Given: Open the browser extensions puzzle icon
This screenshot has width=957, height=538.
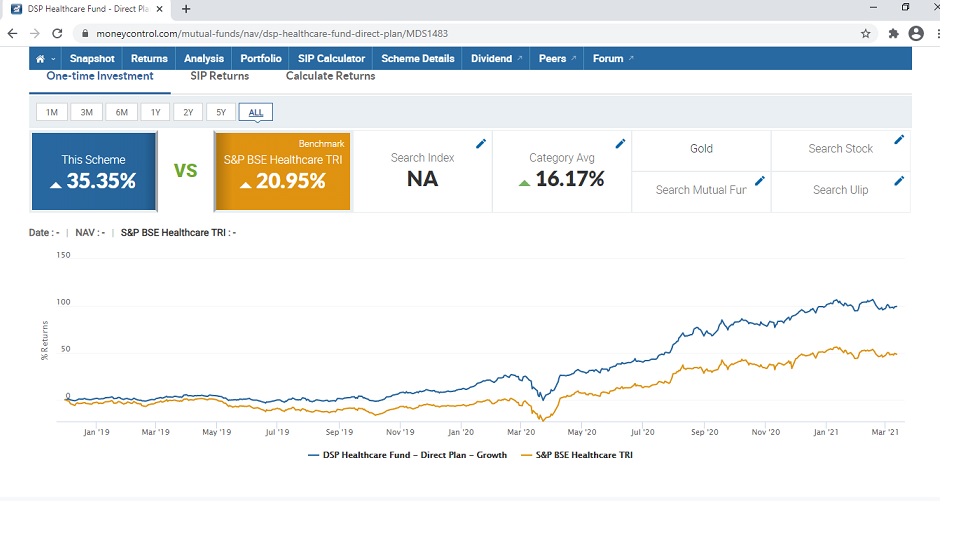Looking at the screenshot, I should pos(894,34).
